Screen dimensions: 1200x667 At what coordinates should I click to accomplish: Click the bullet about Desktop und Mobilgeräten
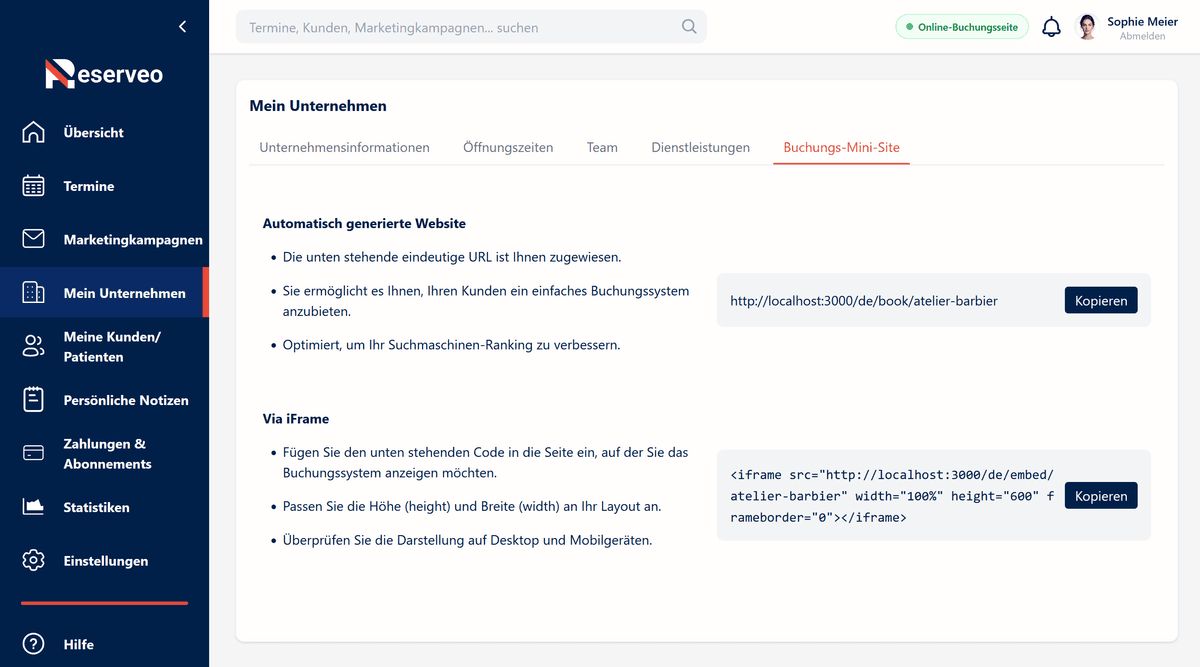tap(467, 540)
